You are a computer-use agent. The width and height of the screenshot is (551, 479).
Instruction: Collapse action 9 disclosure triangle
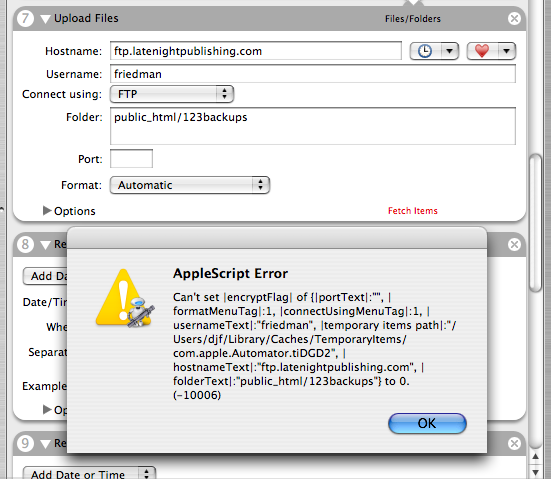(x=45, y=444)
